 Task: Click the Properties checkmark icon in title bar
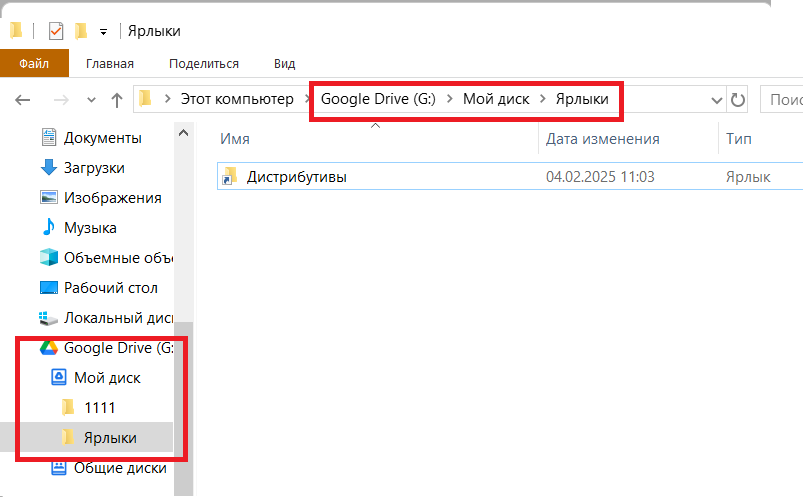point(56,31)
